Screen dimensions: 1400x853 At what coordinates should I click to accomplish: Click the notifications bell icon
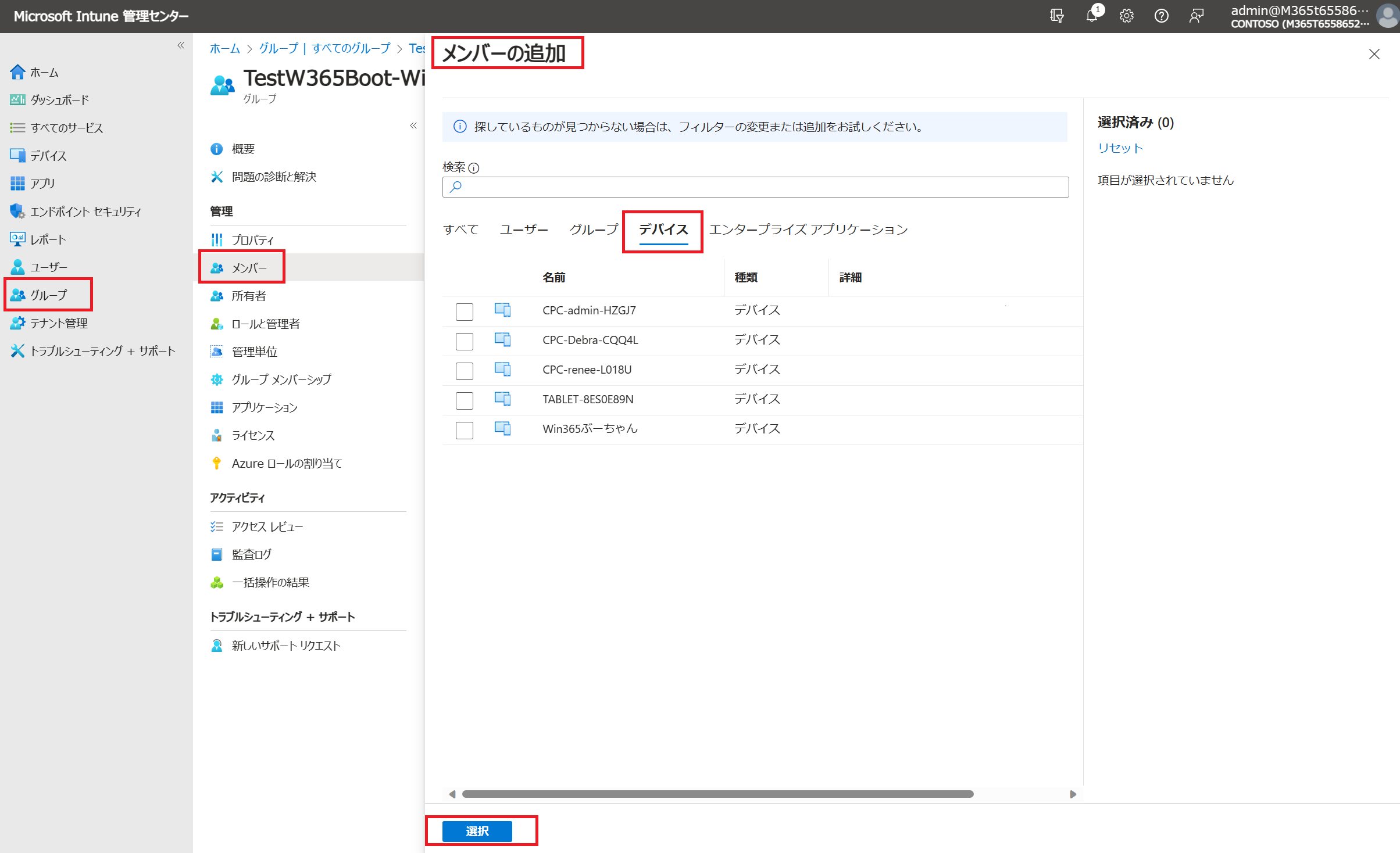click(x=1091, y=16)
